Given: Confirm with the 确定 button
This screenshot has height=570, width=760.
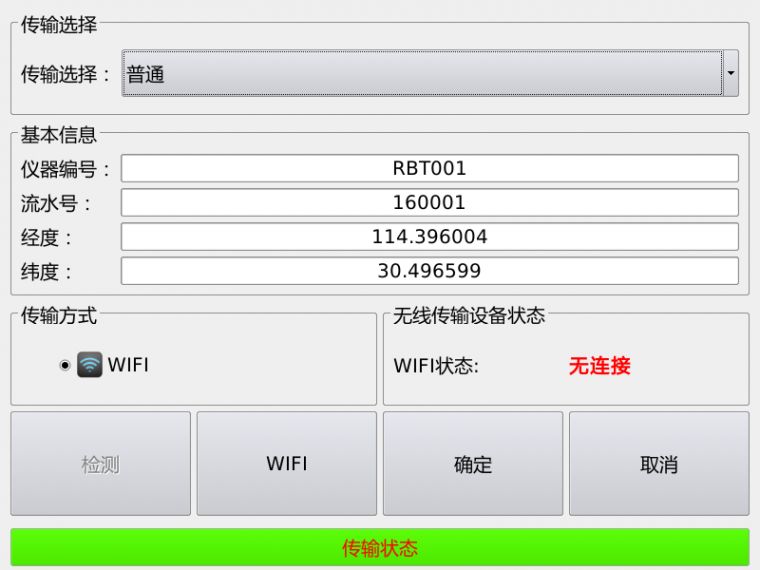Looking at the screenshot, I should tap(472, 463).
